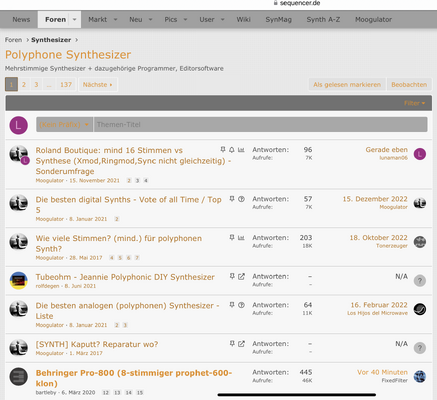Viewport: 437px width, 400px height.
Task: Click the question mark icon on digital Synths thread
Action: click(241, 199)
